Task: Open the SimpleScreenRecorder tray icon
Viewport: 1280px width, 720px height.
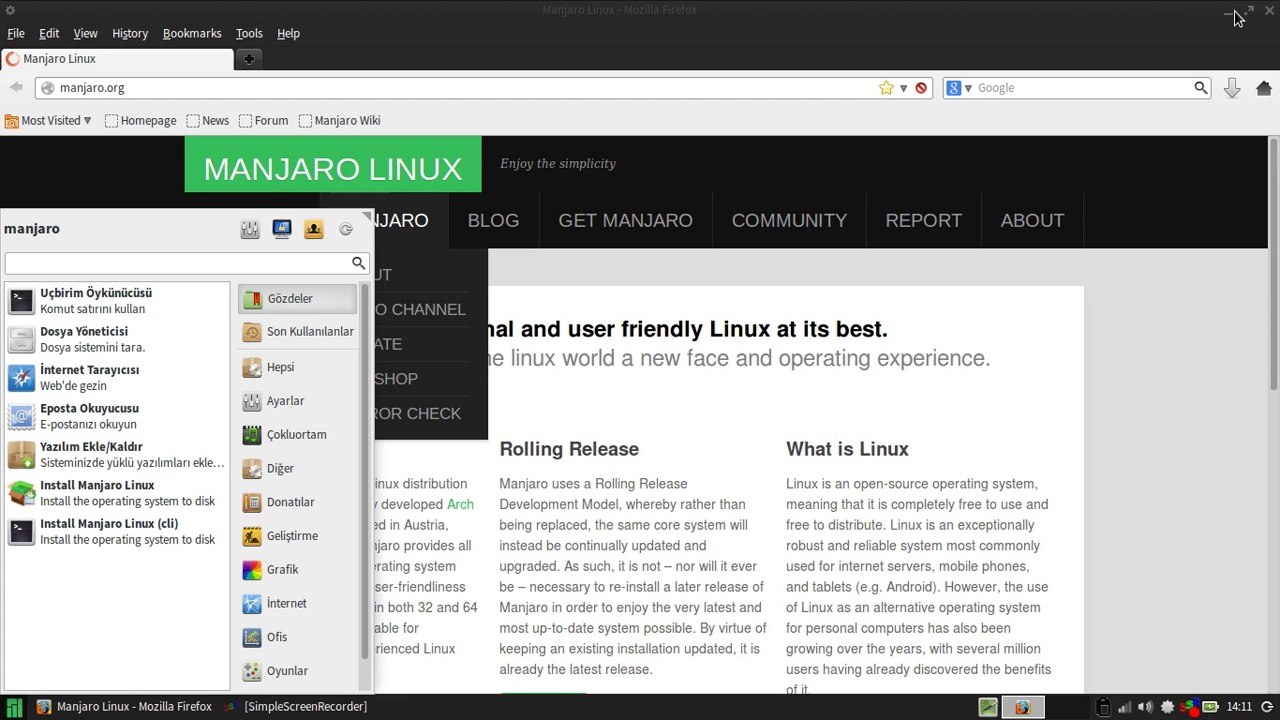Action: click(x=1189, y=707)
